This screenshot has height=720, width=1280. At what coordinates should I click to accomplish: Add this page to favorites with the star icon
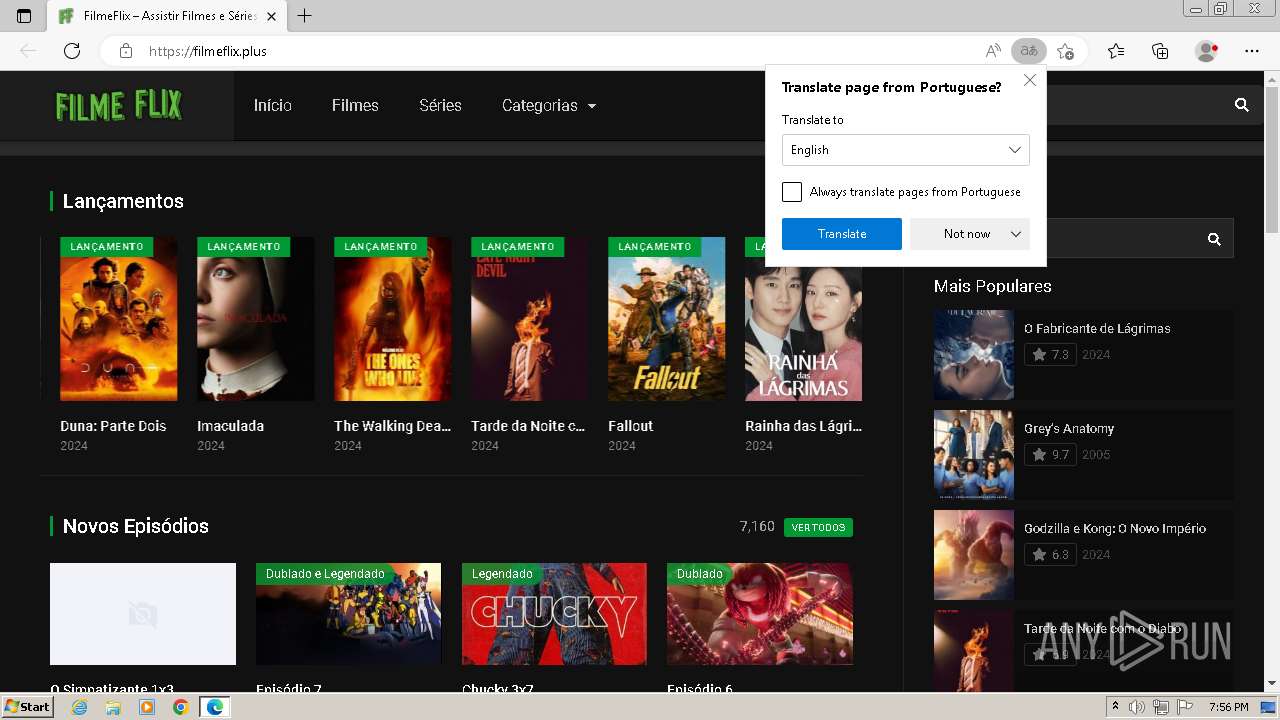[1066, 51]
